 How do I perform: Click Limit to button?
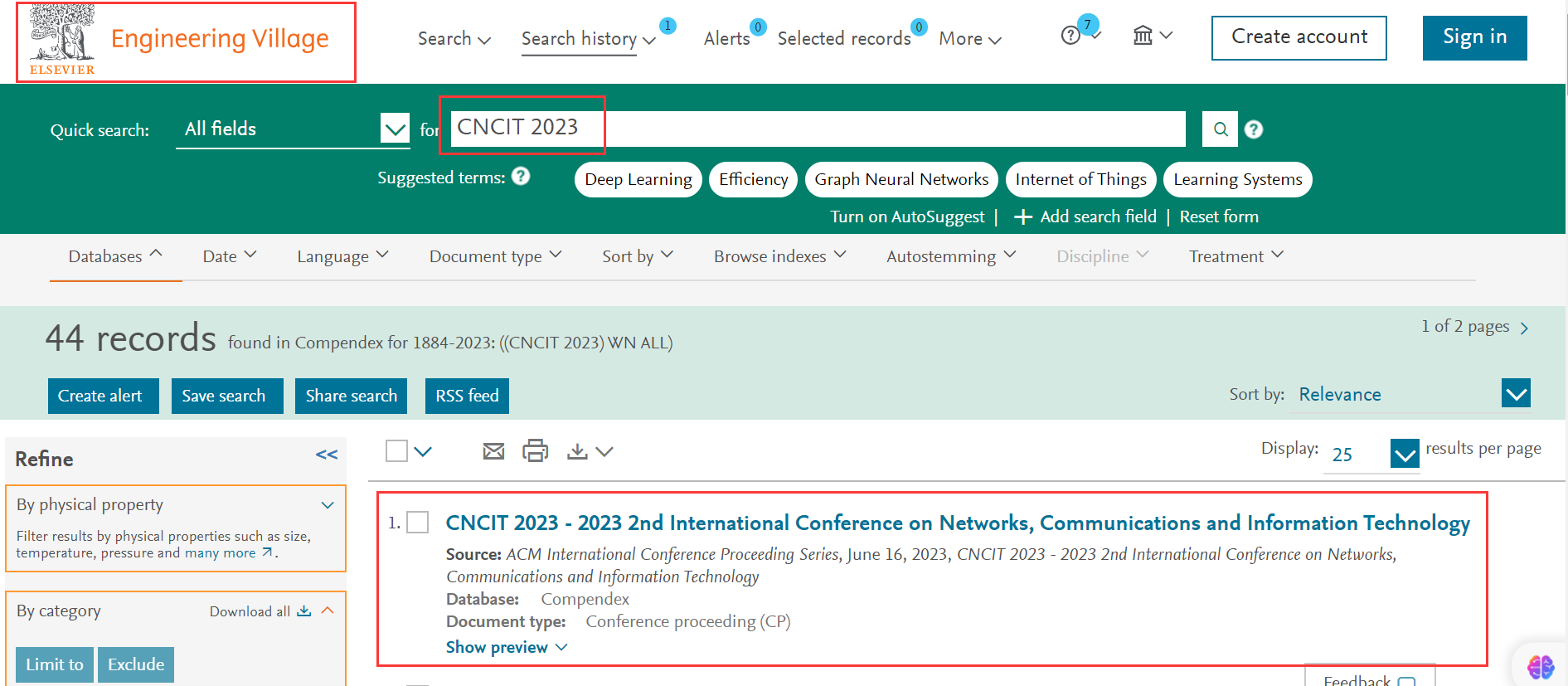pos(55,664)
